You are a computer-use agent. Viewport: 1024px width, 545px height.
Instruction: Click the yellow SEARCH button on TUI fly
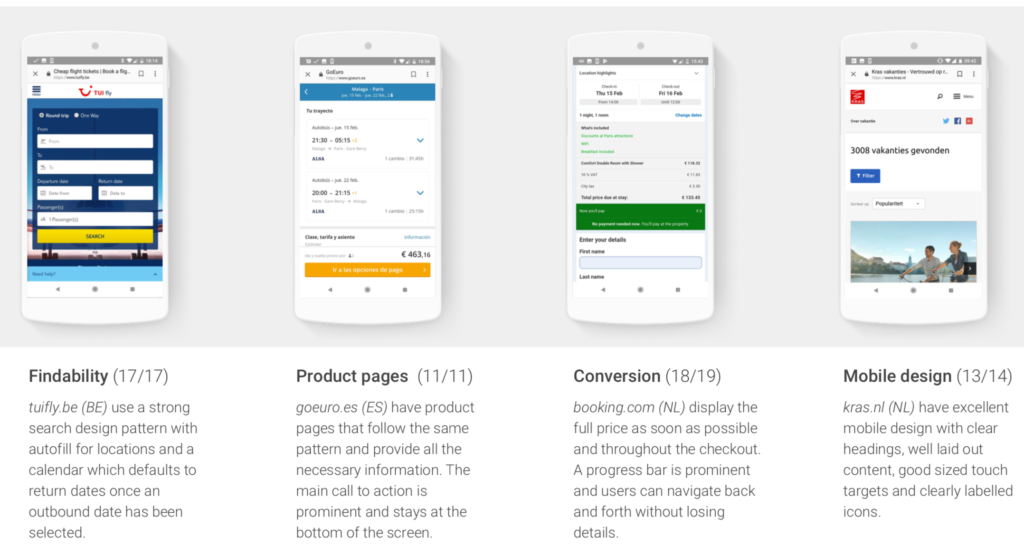[x=95, y=236]
